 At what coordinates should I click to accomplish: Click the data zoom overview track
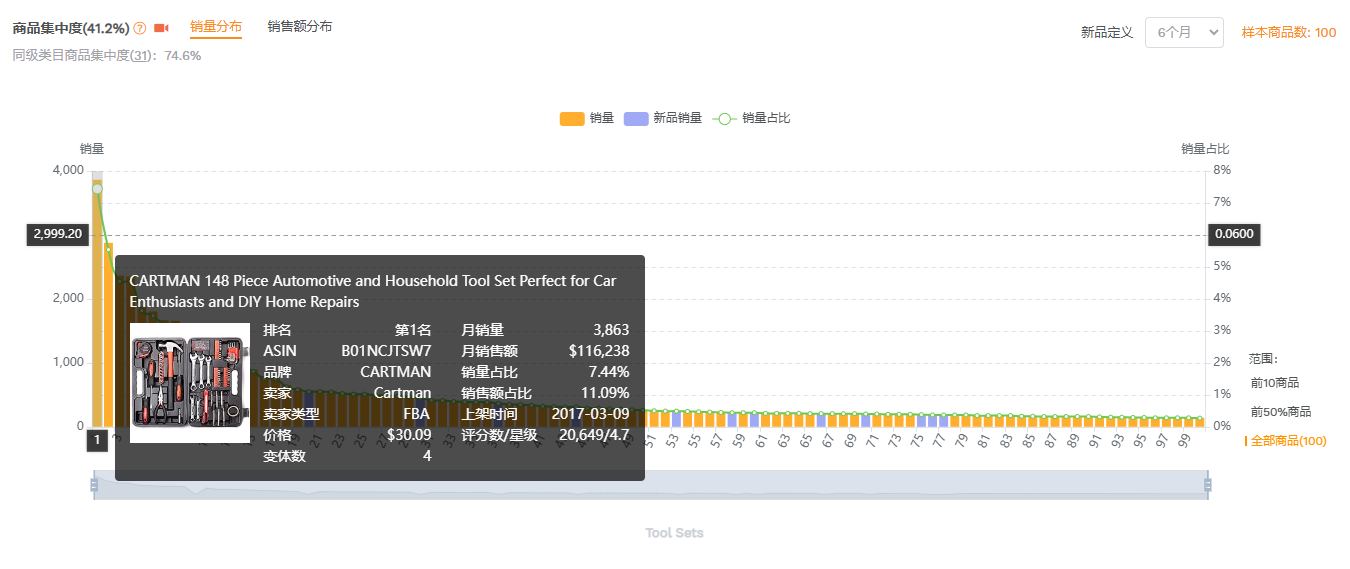[x=650, y=486]
